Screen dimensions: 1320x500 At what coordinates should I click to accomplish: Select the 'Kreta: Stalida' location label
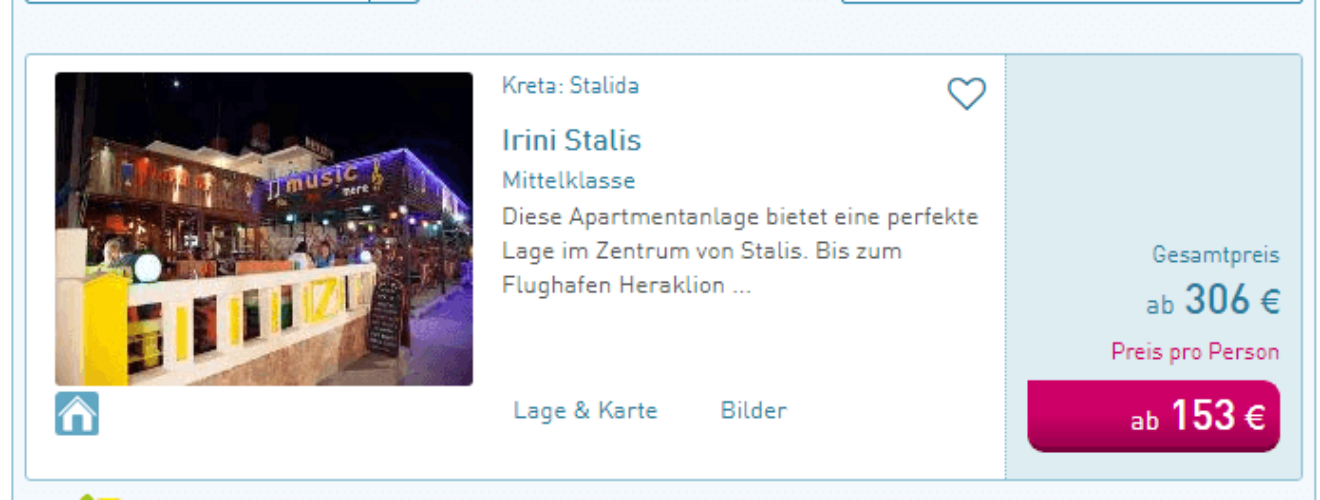570,86
